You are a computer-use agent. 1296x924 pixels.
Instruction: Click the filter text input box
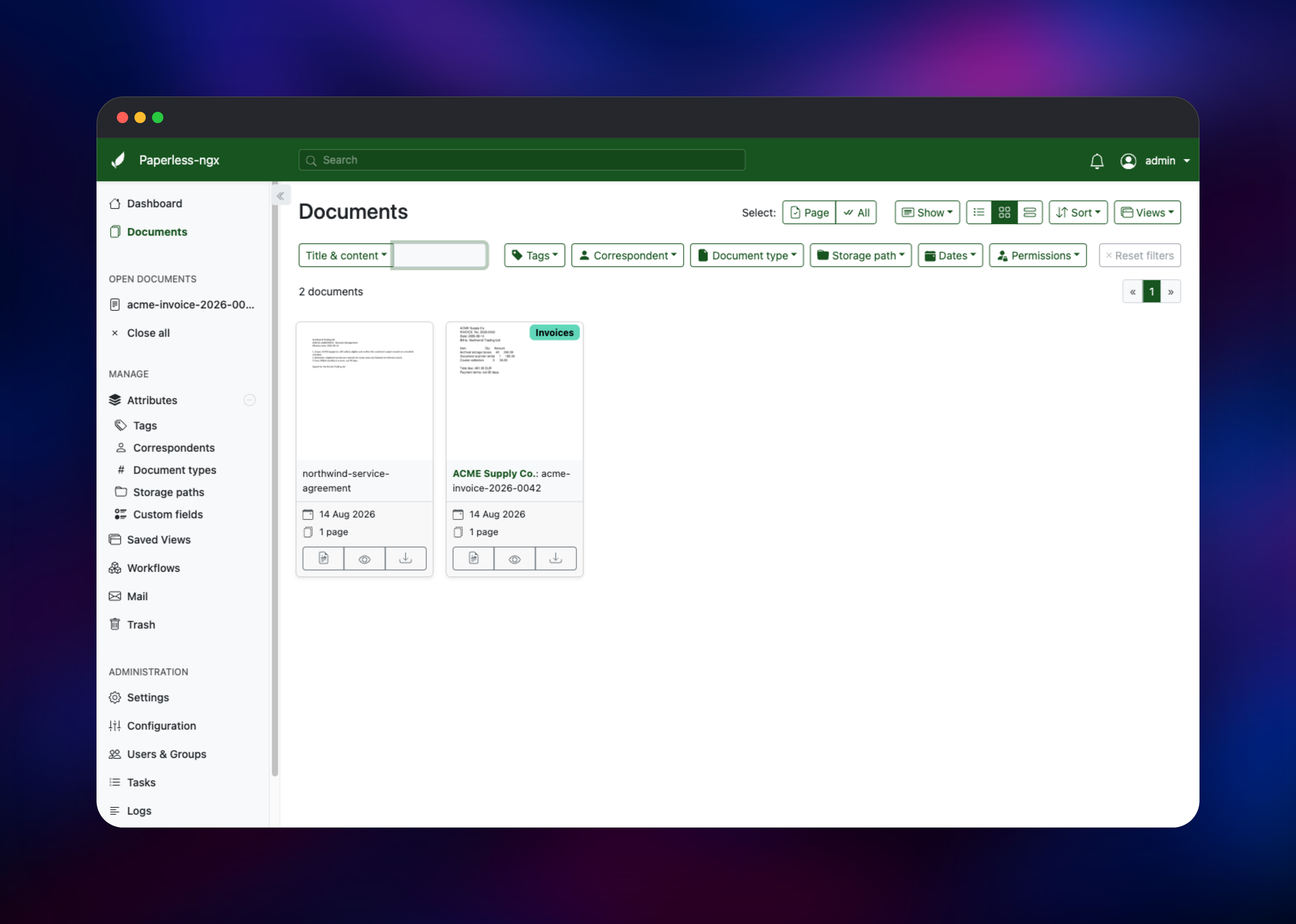click(x=440, y=255)
